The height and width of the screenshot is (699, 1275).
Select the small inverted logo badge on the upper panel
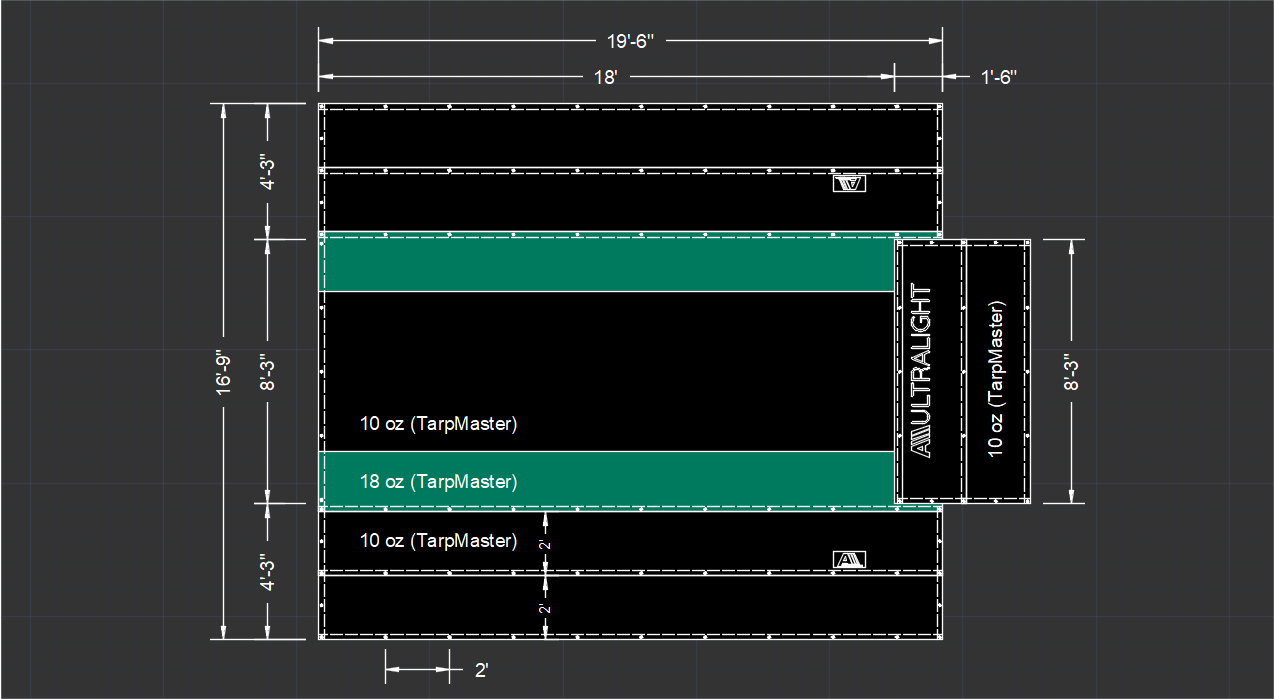tap(849, 183)
